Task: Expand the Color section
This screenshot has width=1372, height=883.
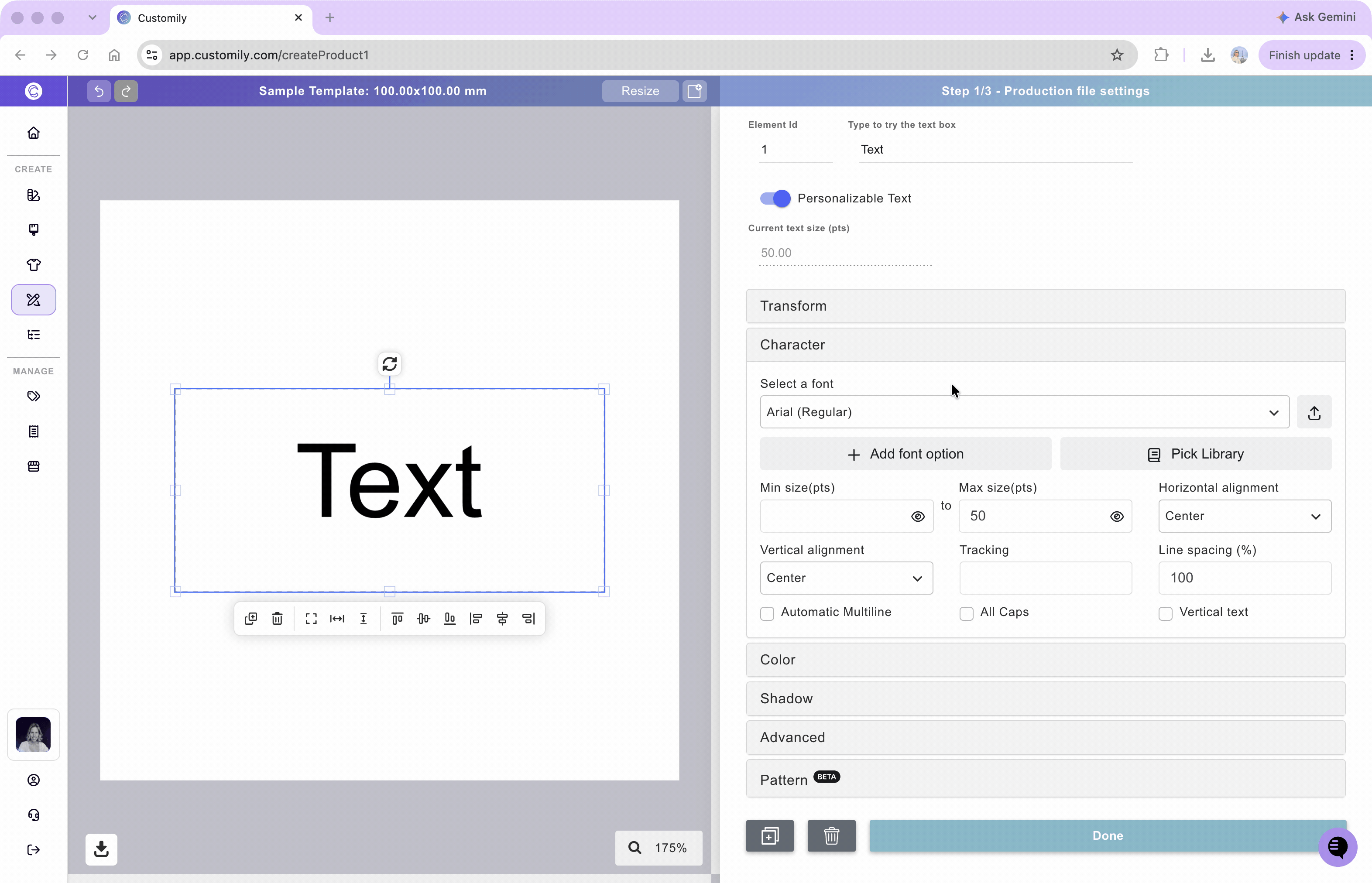Action: pos(1046,660)
